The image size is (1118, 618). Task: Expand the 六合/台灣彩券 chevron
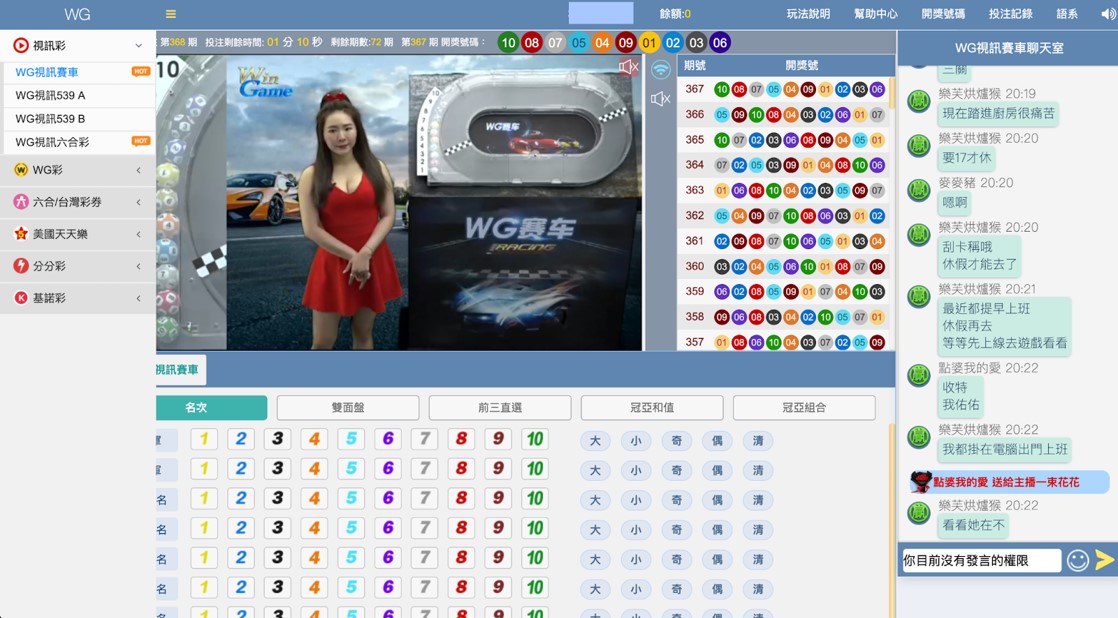(x=138, y=202)
